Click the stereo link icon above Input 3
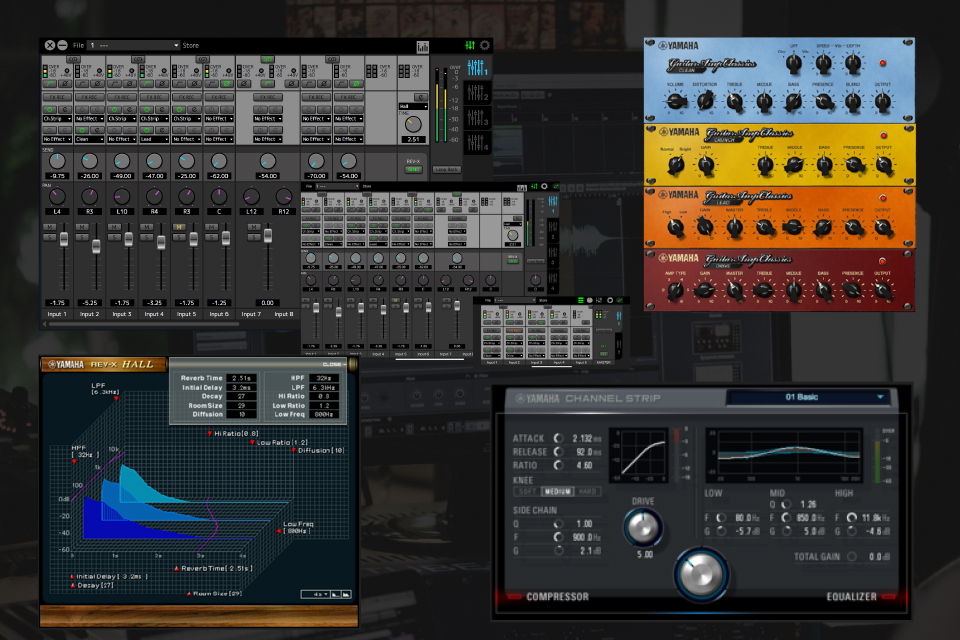The image size is (960, 640). click(x=138, y=60)
